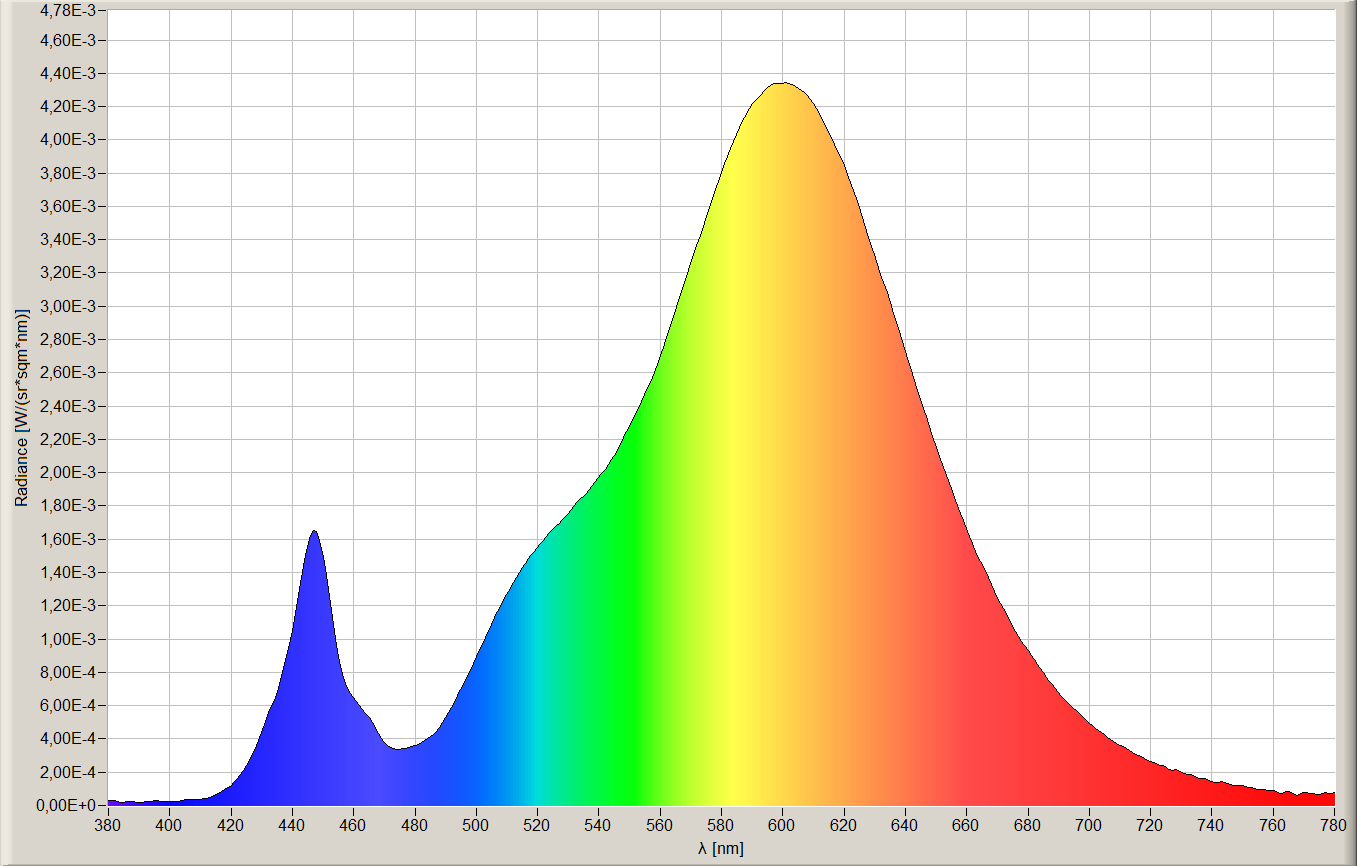Select the 380 x-axis tick label
The width and height of the screenshot is (1357, 866).
coord(108,825)
